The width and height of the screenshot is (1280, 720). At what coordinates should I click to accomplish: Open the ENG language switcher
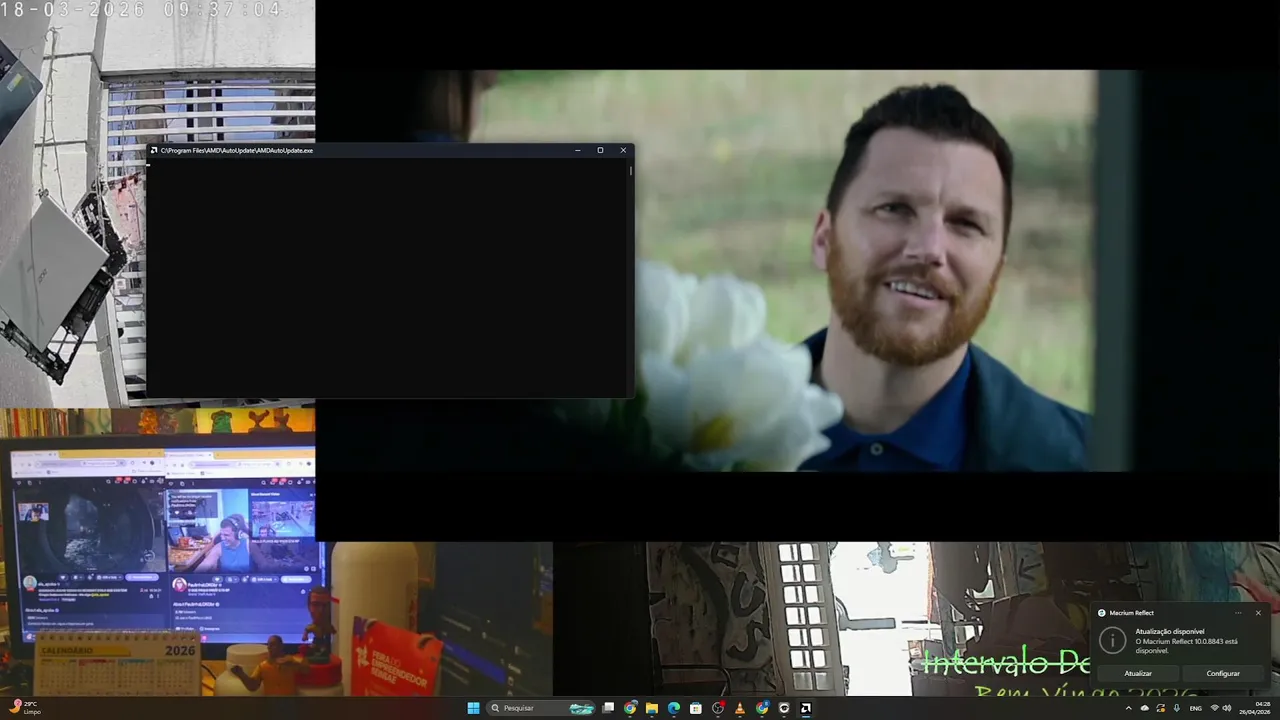point(1196,708)
